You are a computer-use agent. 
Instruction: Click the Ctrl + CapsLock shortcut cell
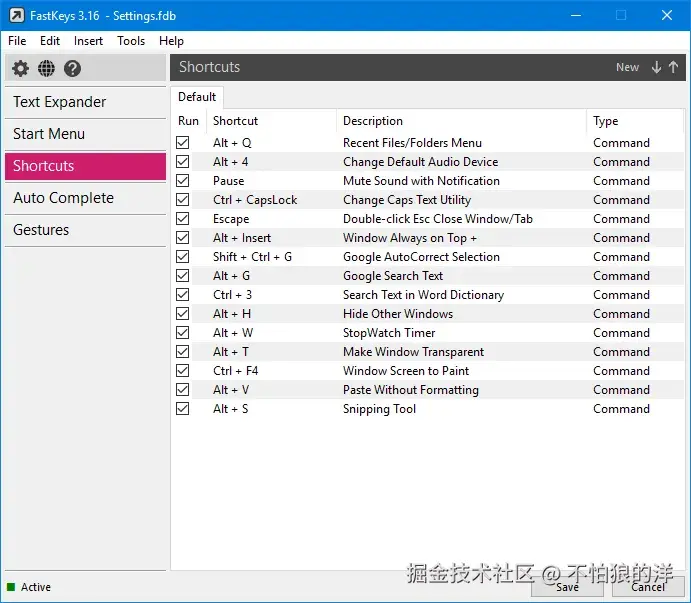[255, 200]
